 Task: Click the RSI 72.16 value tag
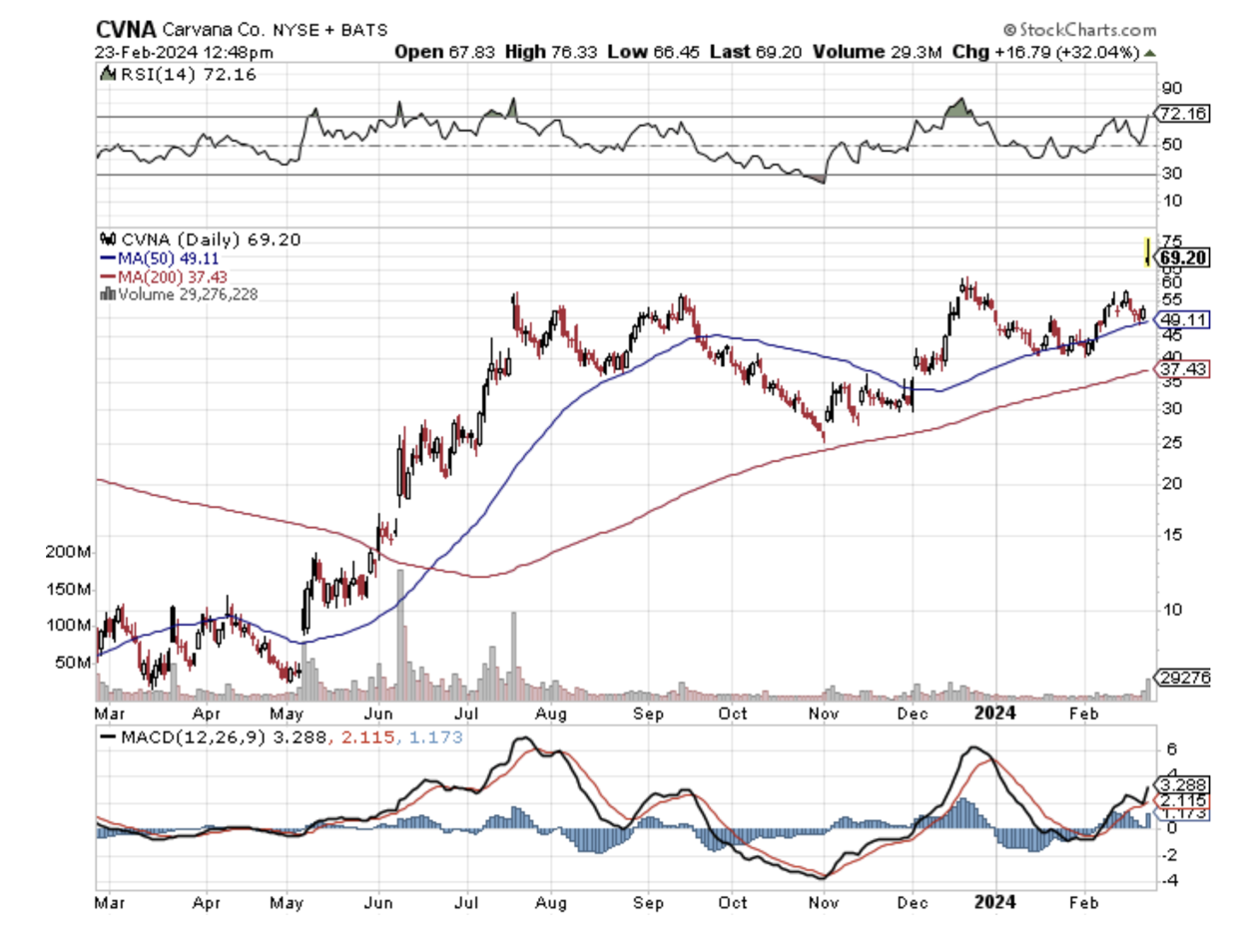pyautogui.click(x=1183, y=114)
